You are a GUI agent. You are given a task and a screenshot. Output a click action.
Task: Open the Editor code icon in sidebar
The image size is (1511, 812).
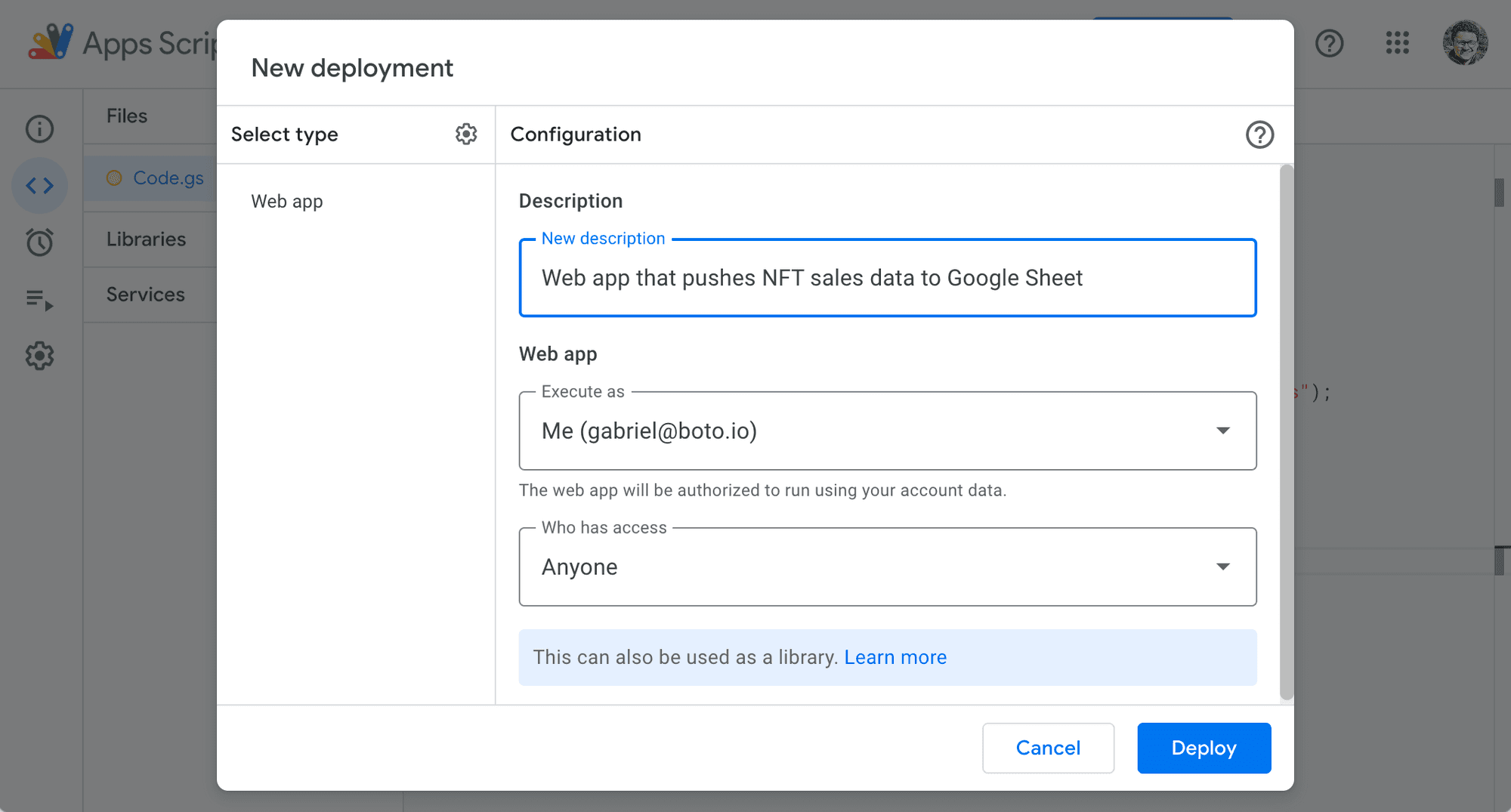(39, 185)
